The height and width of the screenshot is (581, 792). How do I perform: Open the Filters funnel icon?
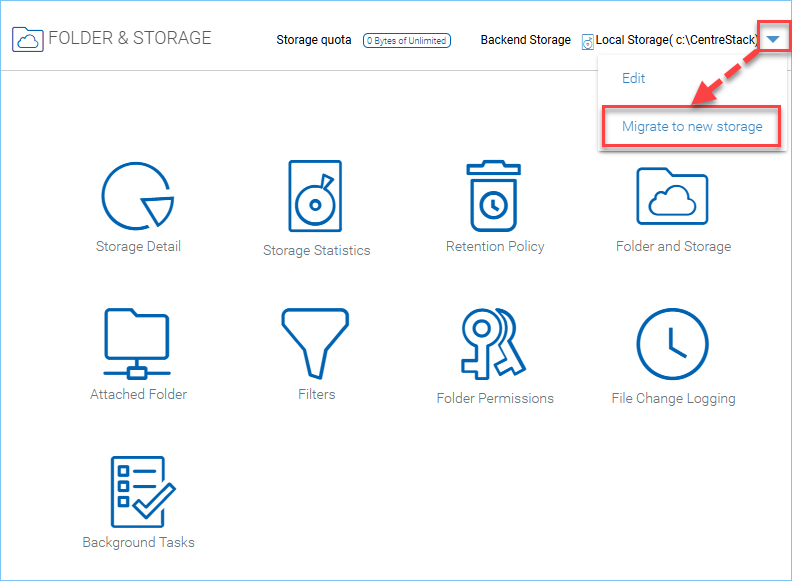pyautogui.click(x=315, y=344)
